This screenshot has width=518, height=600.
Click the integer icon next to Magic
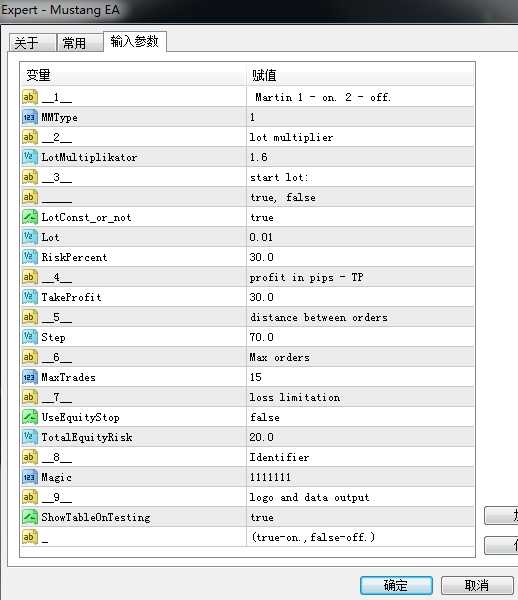click(x=30, y=477)
